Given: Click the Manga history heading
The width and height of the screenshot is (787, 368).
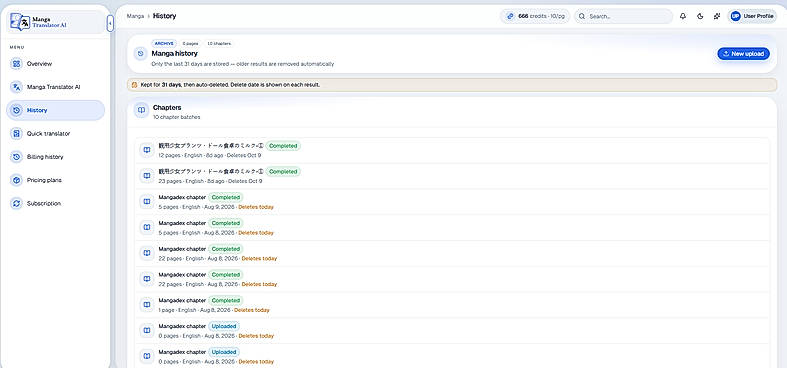Looking at the screenshot, I should coord(175,53).
